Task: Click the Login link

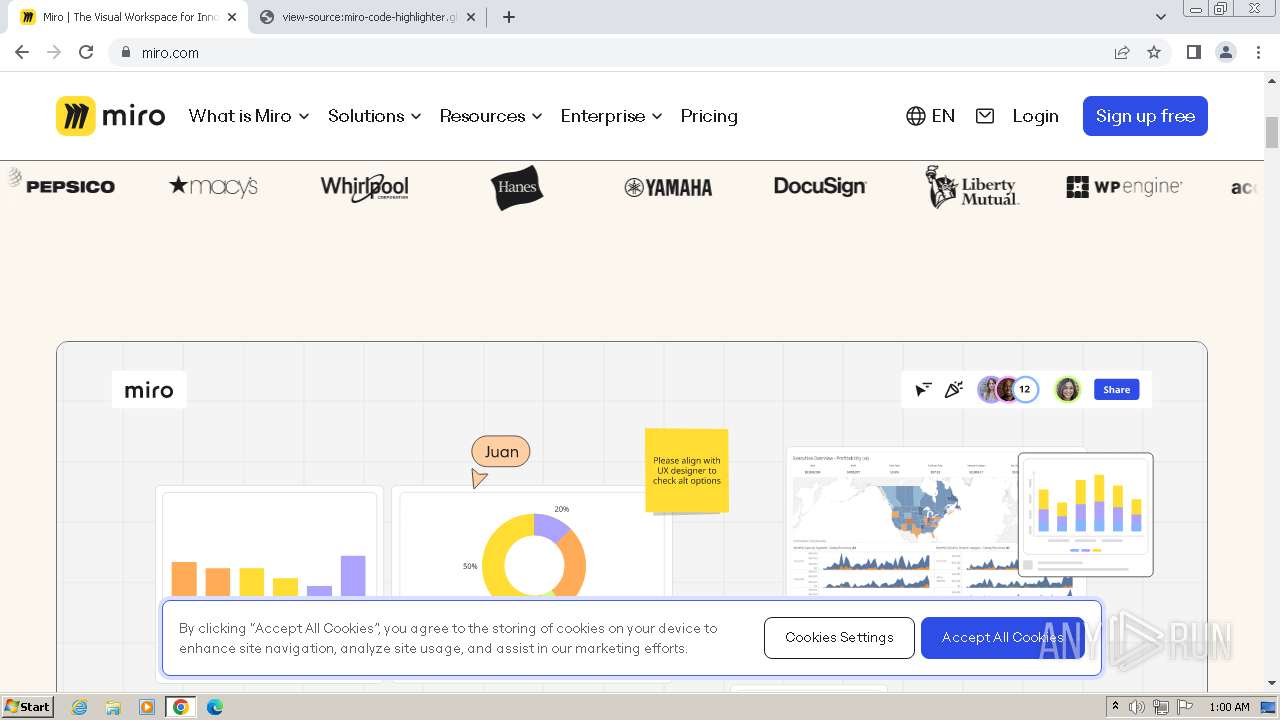Action: [1035, 116]
